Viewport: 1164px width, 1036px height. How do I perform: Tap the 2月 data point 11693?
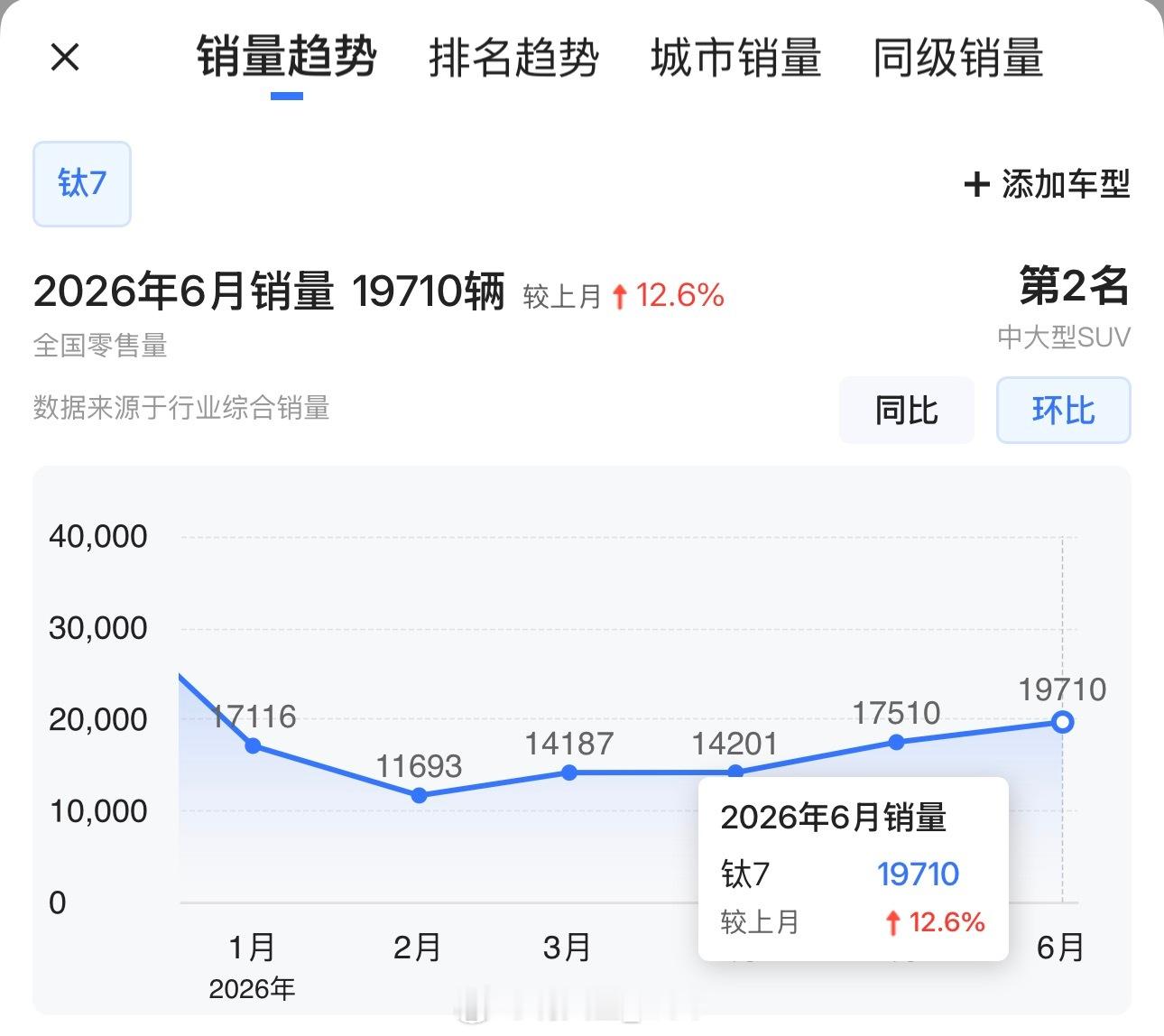pos(420,795)
